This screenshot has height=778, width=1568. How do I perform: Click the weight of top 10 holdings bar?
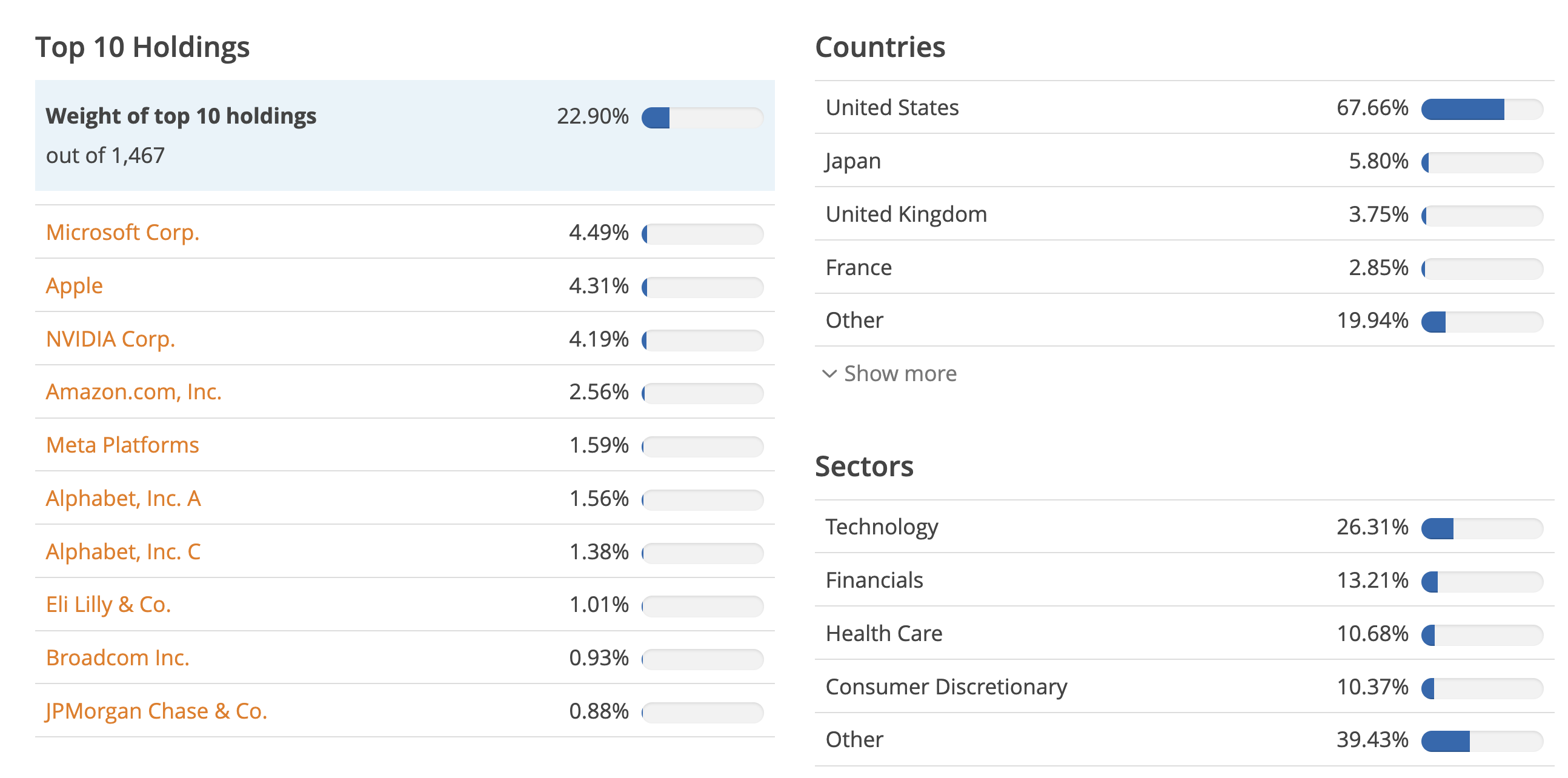pyautogui.click(x=702, y=116)
